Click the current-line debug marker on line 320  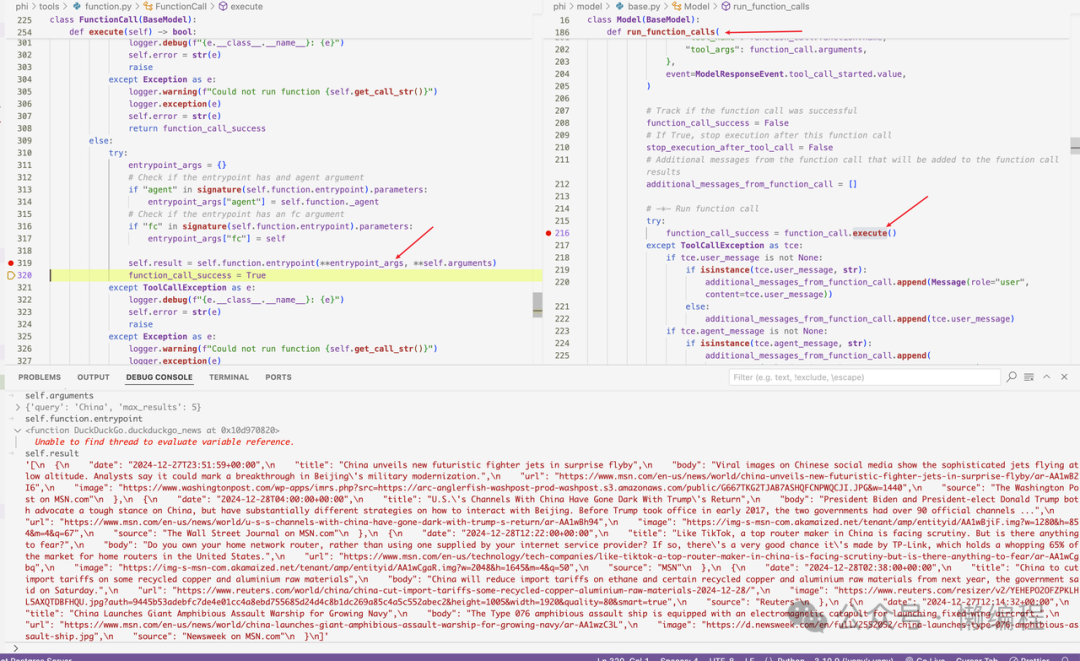coord(11,275)
